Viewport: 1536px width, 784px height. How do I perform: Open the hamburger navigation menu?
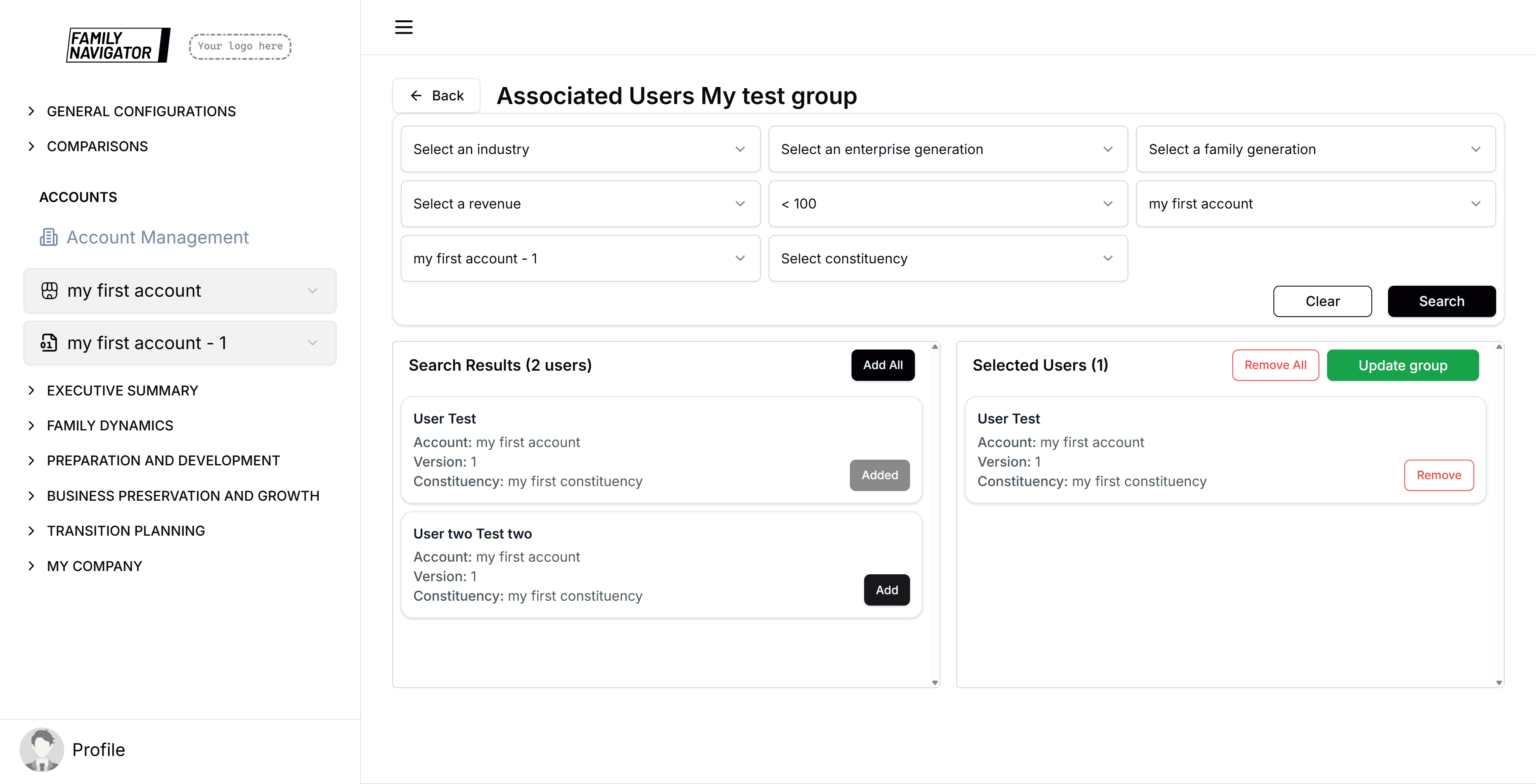click(404, 27)
